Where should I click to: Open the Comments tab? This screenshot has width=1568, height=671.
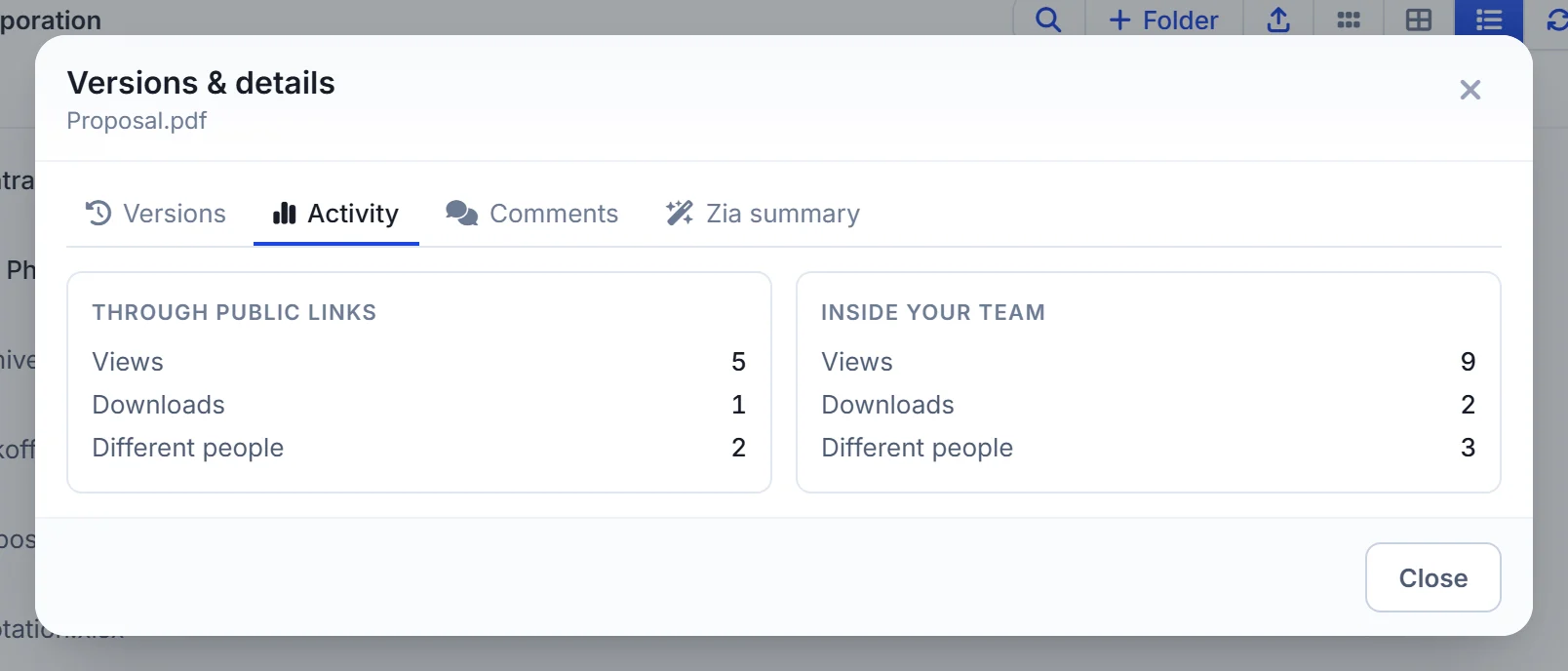(x=532, y=214)
